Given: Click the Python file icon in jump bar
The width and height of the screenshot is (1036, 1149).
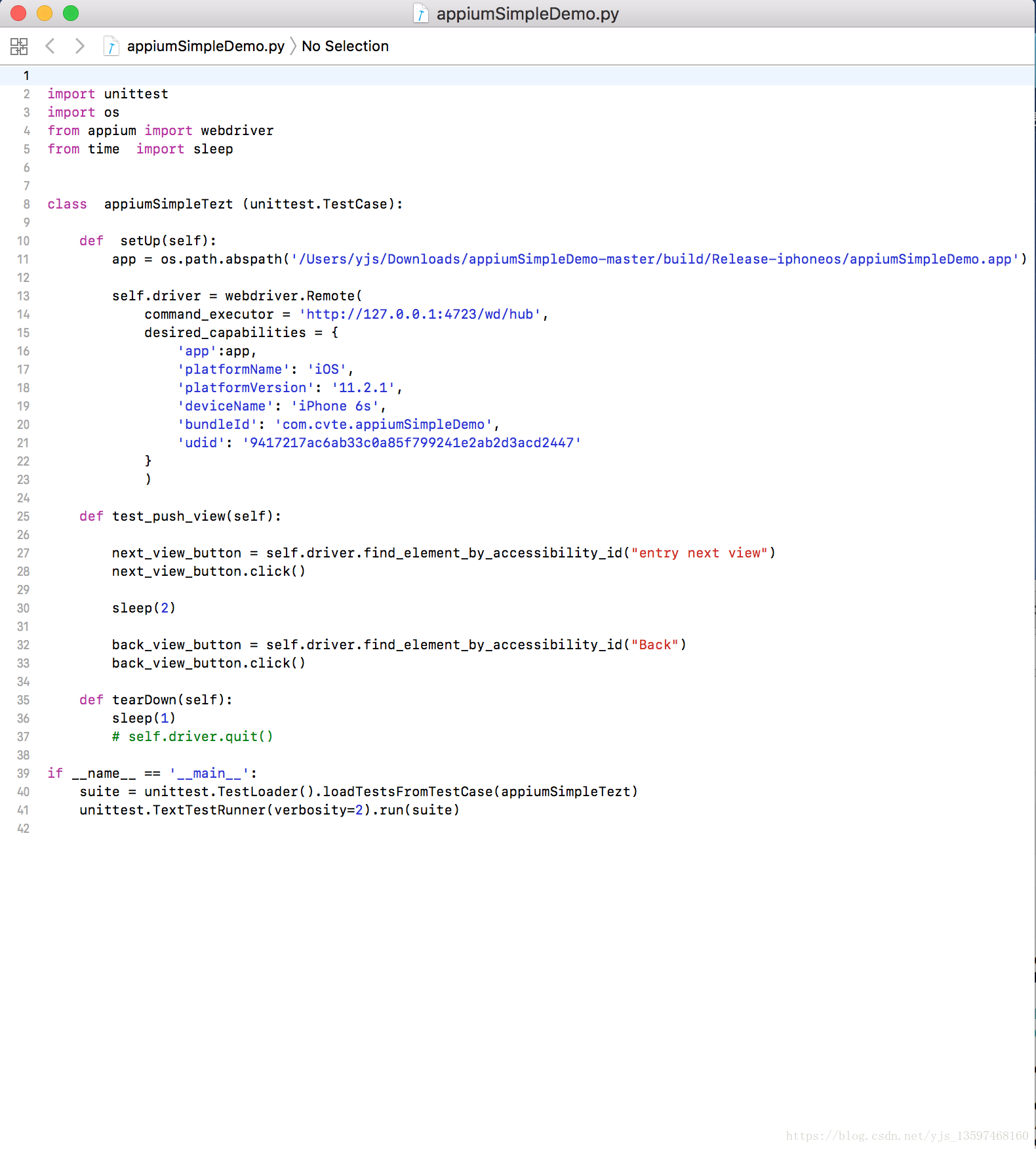Looking at the screenshot, I should [111, 46].
